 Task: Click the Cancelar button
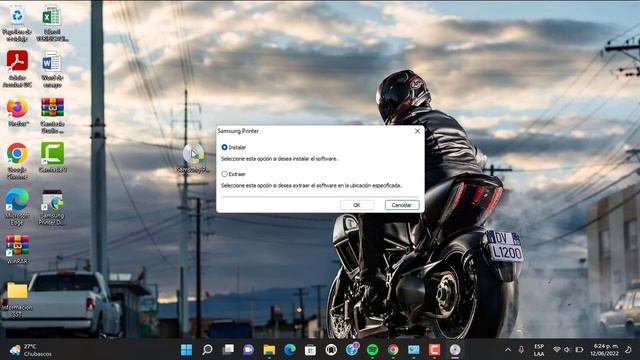coord(402,205)
